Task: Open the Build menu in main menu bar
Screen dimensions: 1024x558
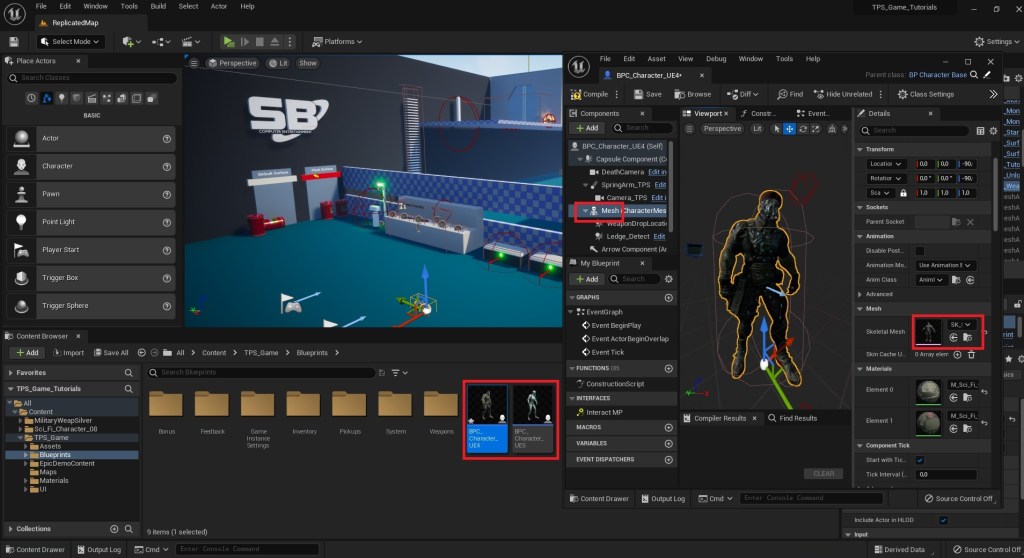Action: tap(156, 6)
